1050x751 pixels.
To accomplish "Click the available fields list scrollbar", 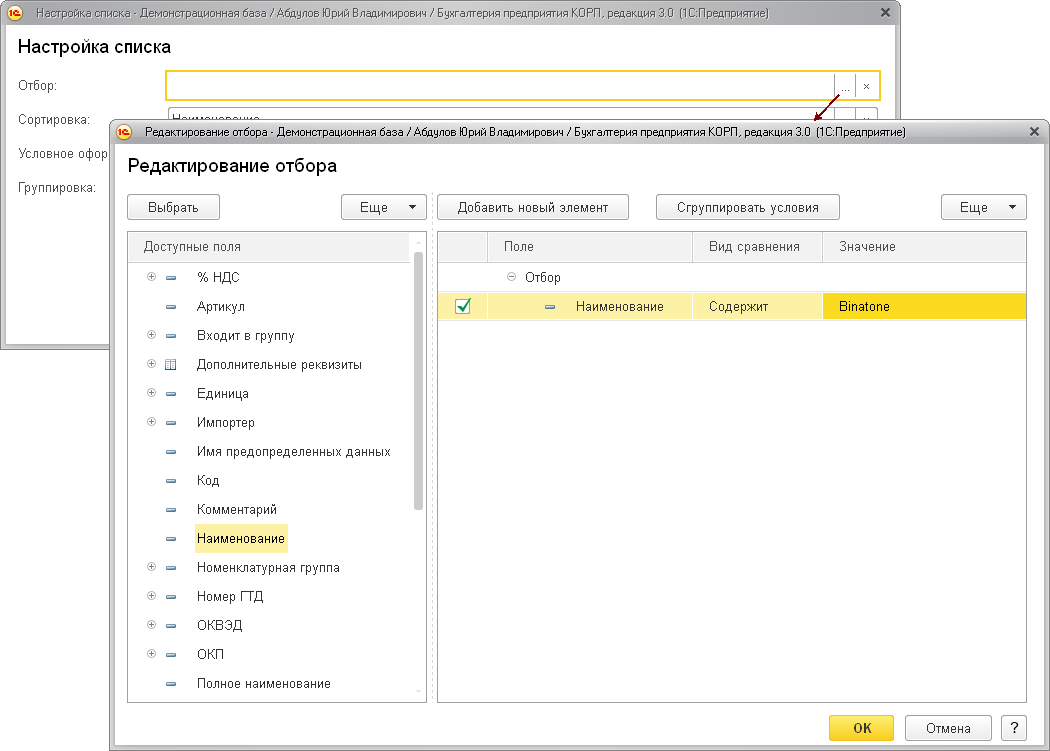I will pyautogui.click(x=419, y=381).
